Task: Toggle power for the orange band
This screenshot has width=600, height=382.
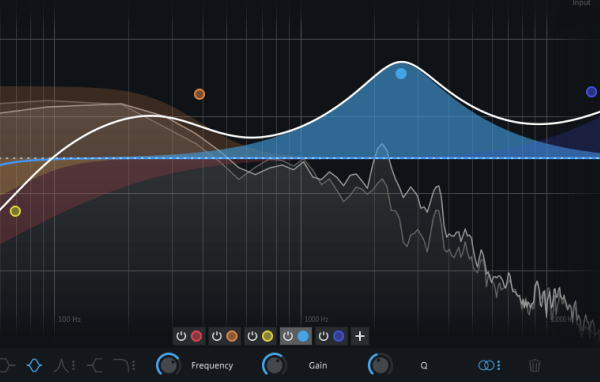Action: (217, 336)
